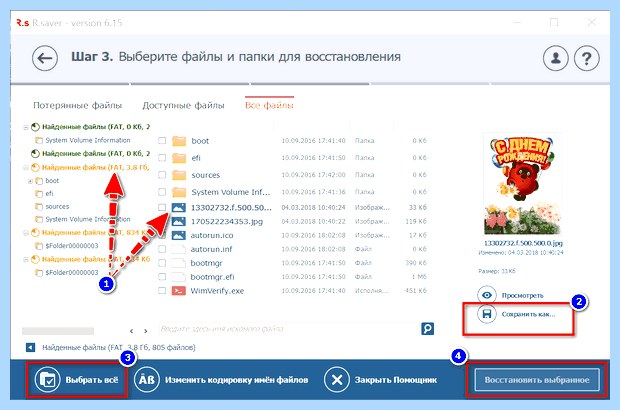Screen dimensions: 620x410
Task: Tick the checkbox for autorun.inf
Action: (162, 249)
